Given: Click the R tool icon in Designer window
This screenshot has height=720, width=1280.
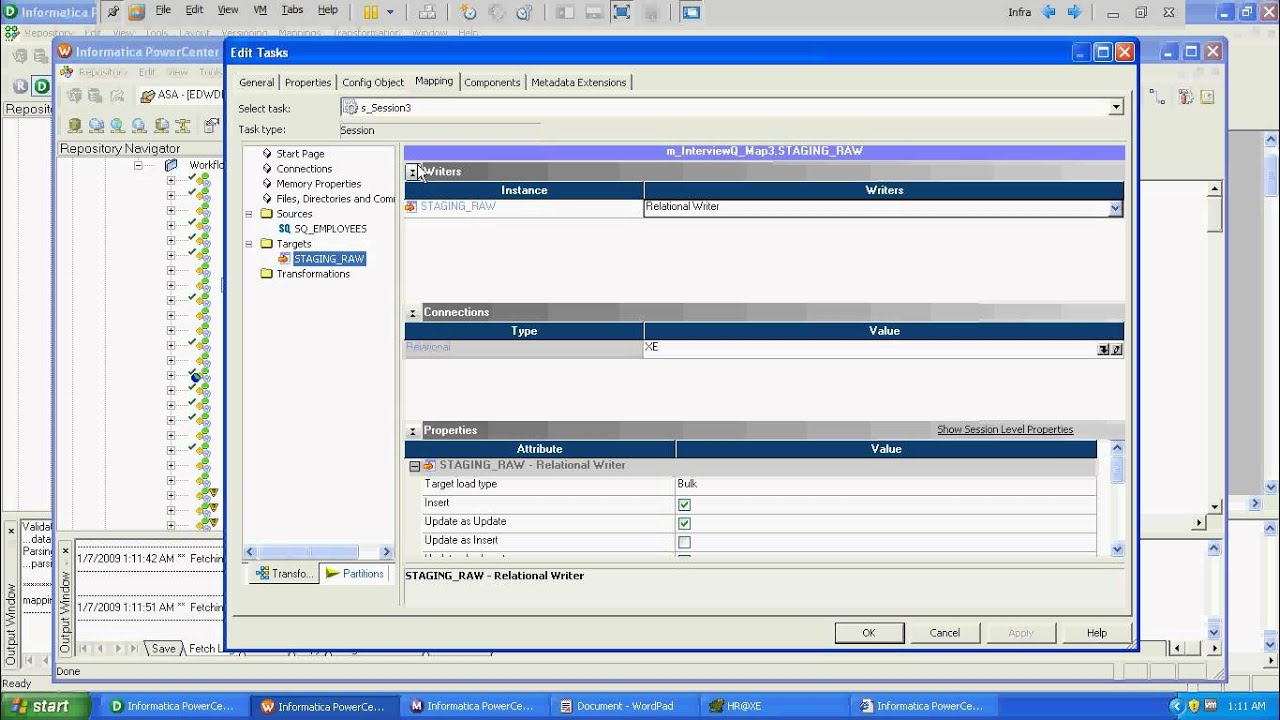Looking at the screenshot, I should tap(21, 87).
